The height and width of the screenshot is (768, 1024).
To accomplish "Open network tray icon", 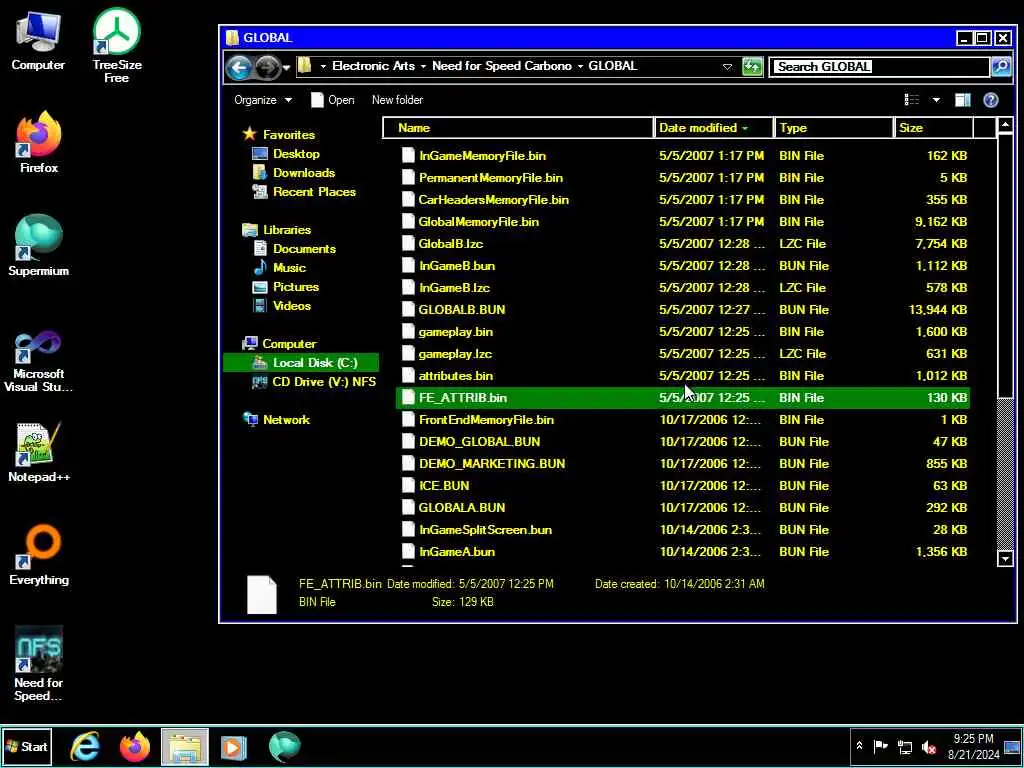I will 904,747.
